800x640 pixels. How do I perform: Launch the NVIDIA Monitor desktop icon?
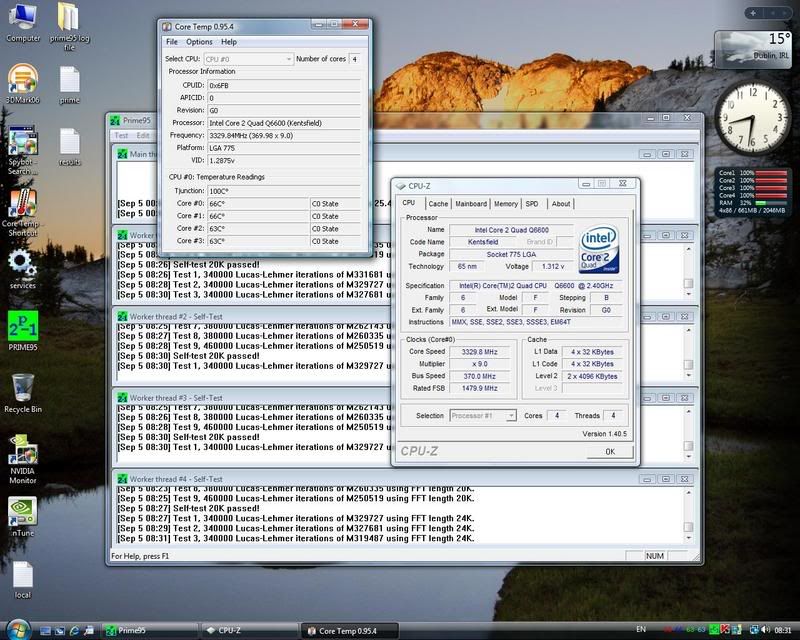(x=23, y=459)
